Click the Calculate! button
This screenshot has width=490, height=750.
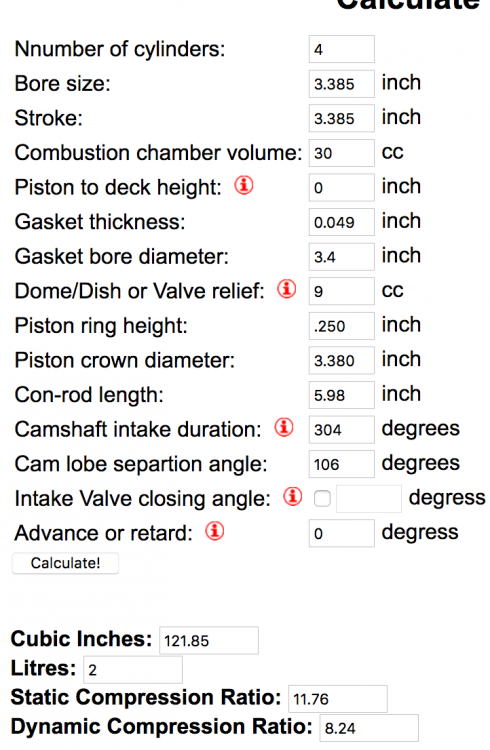click(66, 563)
